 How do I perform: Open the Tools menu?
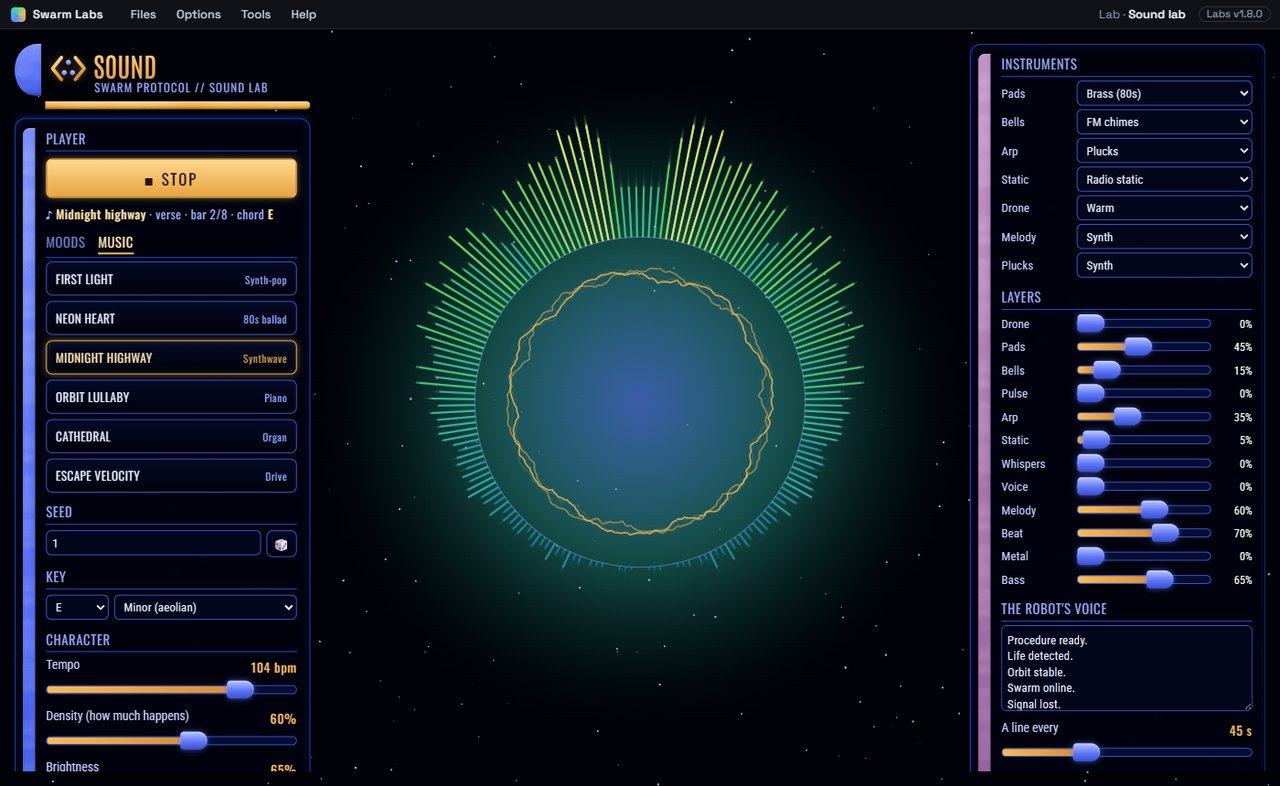point(256,14)
